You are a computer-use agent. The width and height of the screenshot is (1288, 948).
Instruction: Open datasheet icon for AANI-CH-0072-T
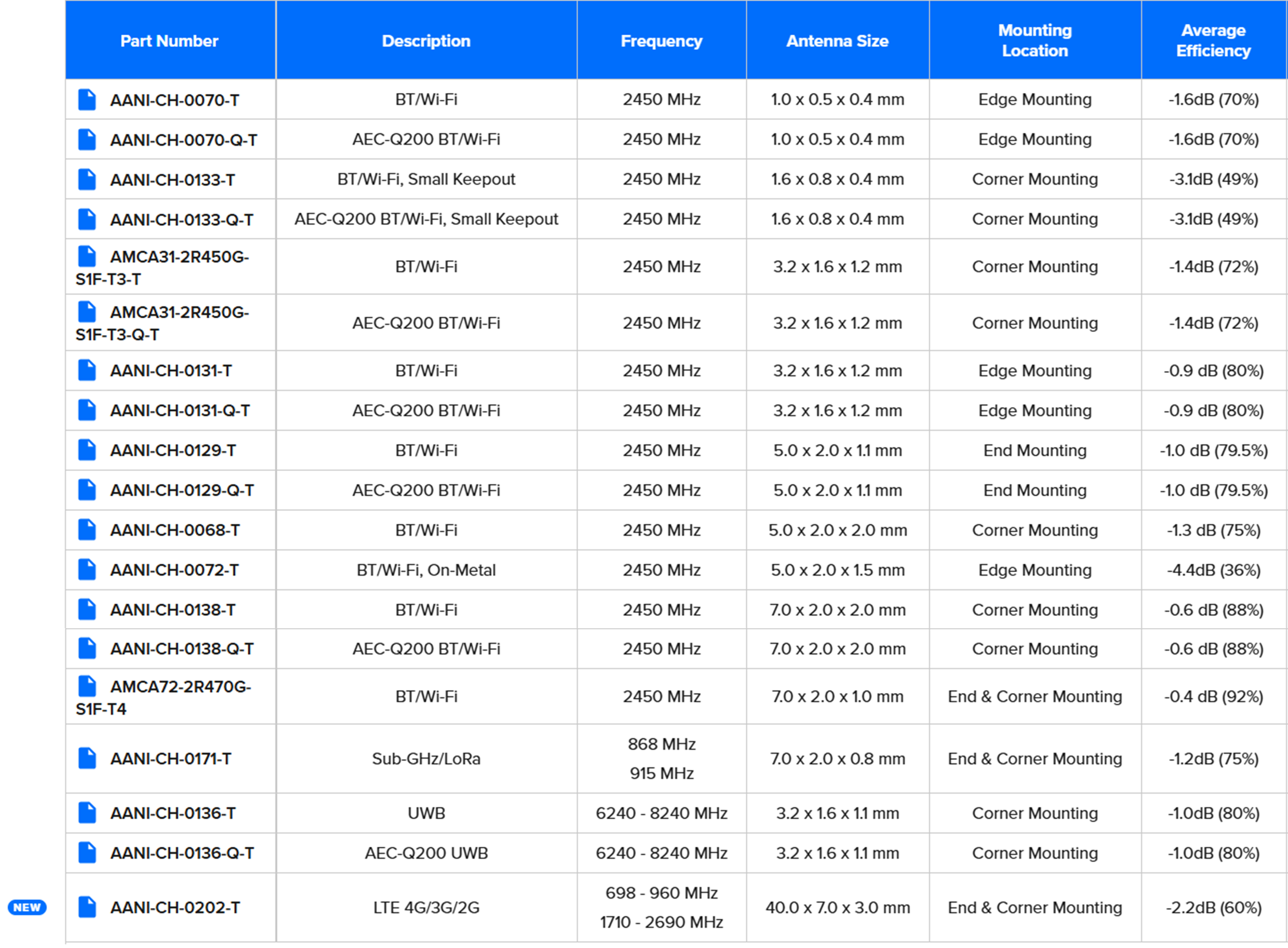coord(87,570)
